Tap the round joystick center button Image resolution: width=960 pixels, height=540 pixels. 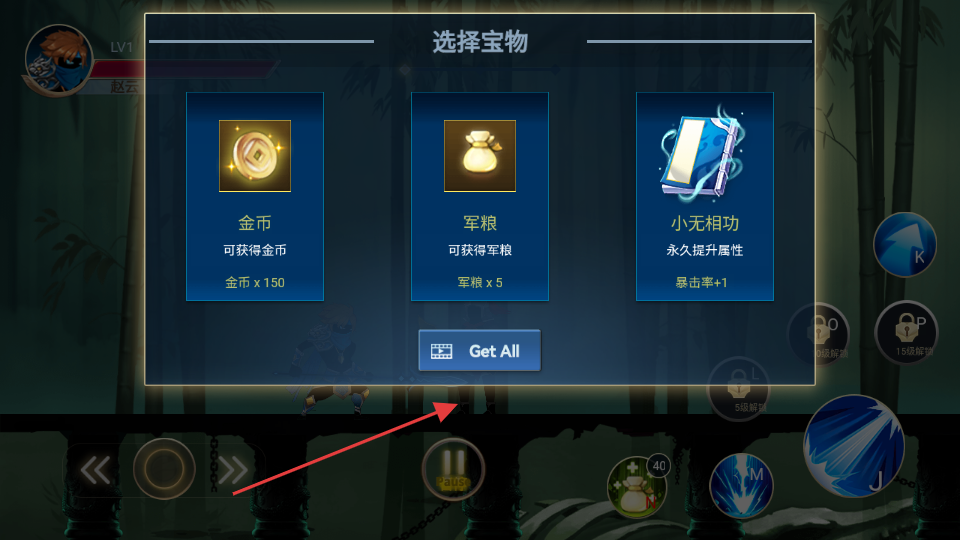click(164, 469)
